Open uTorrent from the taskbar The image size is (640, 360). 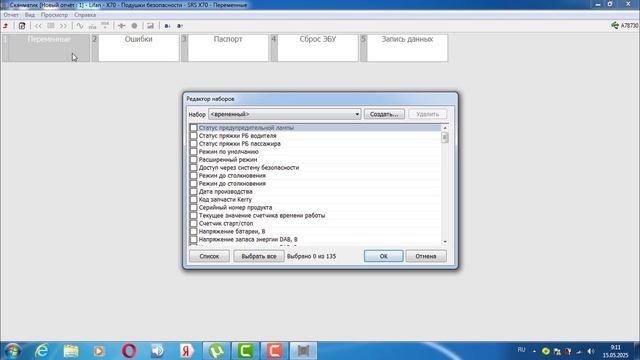[x=216, y=351]
